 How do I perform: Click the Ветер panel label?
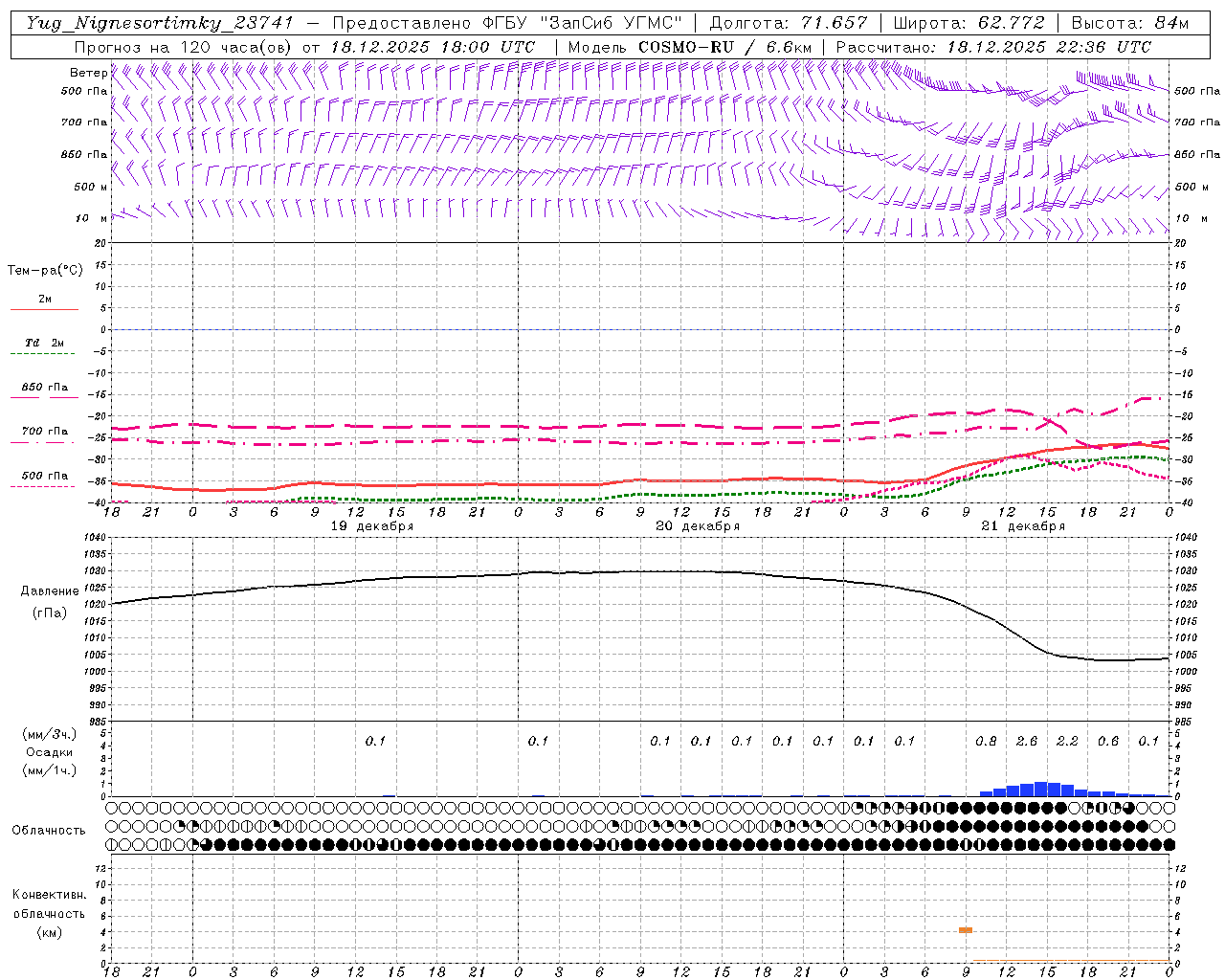(x=88, y=73)
